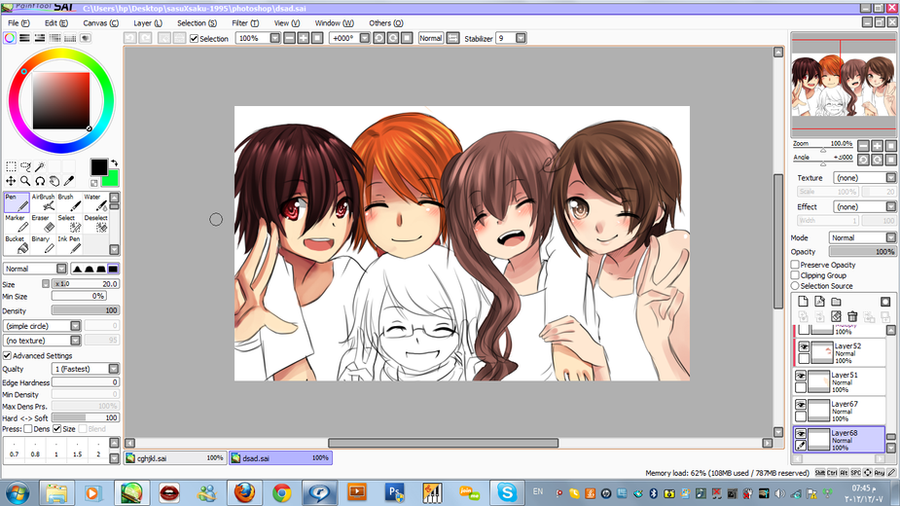Screen dimensions: 900x506
Task: Open the Stabilizer value dropdown
Action: (x=521, y=38)
